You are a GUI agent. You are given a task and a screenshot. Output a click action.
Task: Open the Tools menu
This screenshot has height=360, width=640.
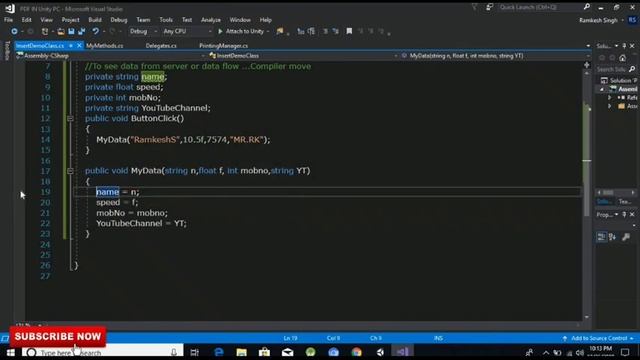pos(166,20)
